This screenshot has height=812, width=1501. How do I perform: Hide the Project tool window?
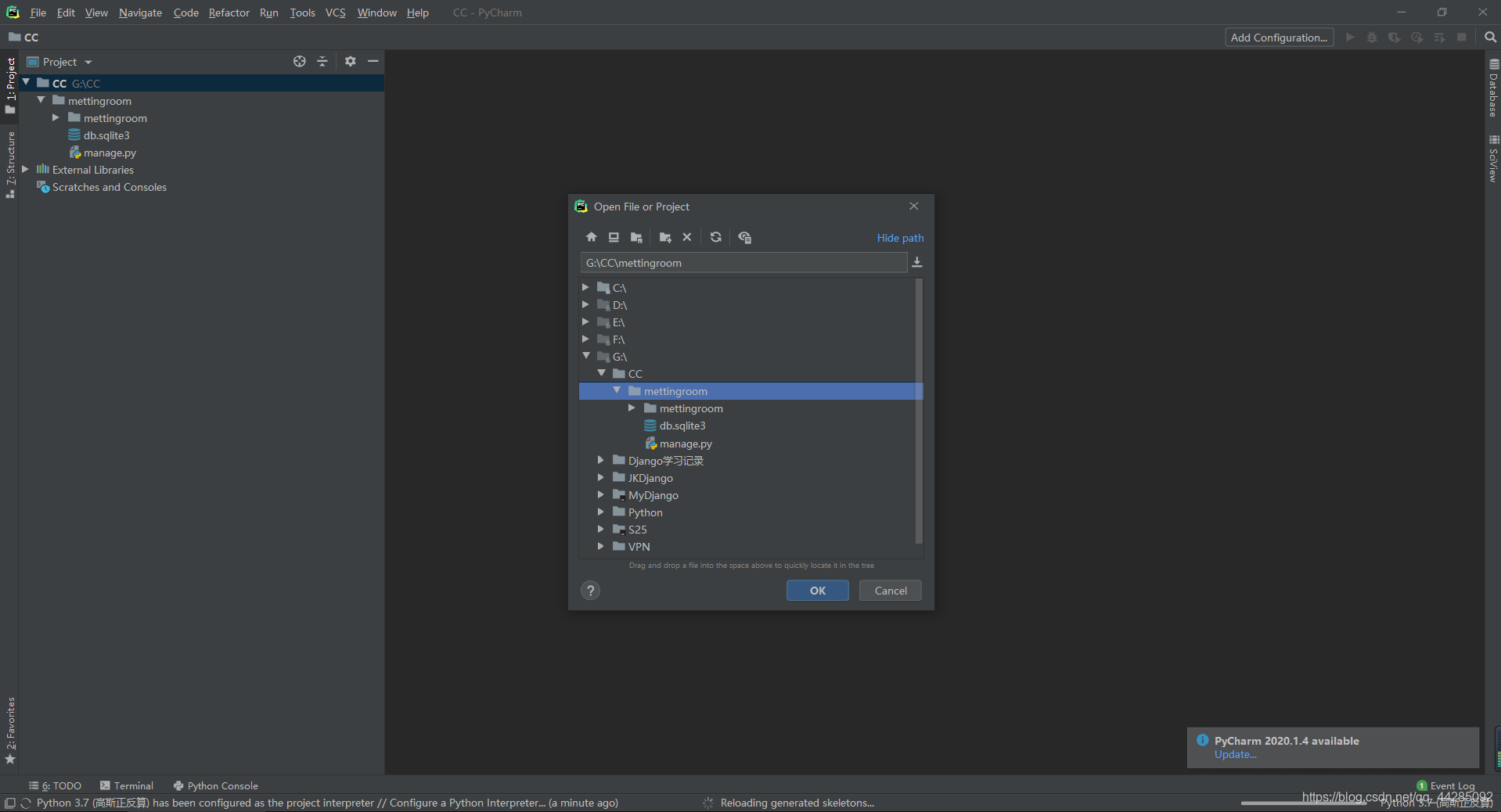[373, 61]
